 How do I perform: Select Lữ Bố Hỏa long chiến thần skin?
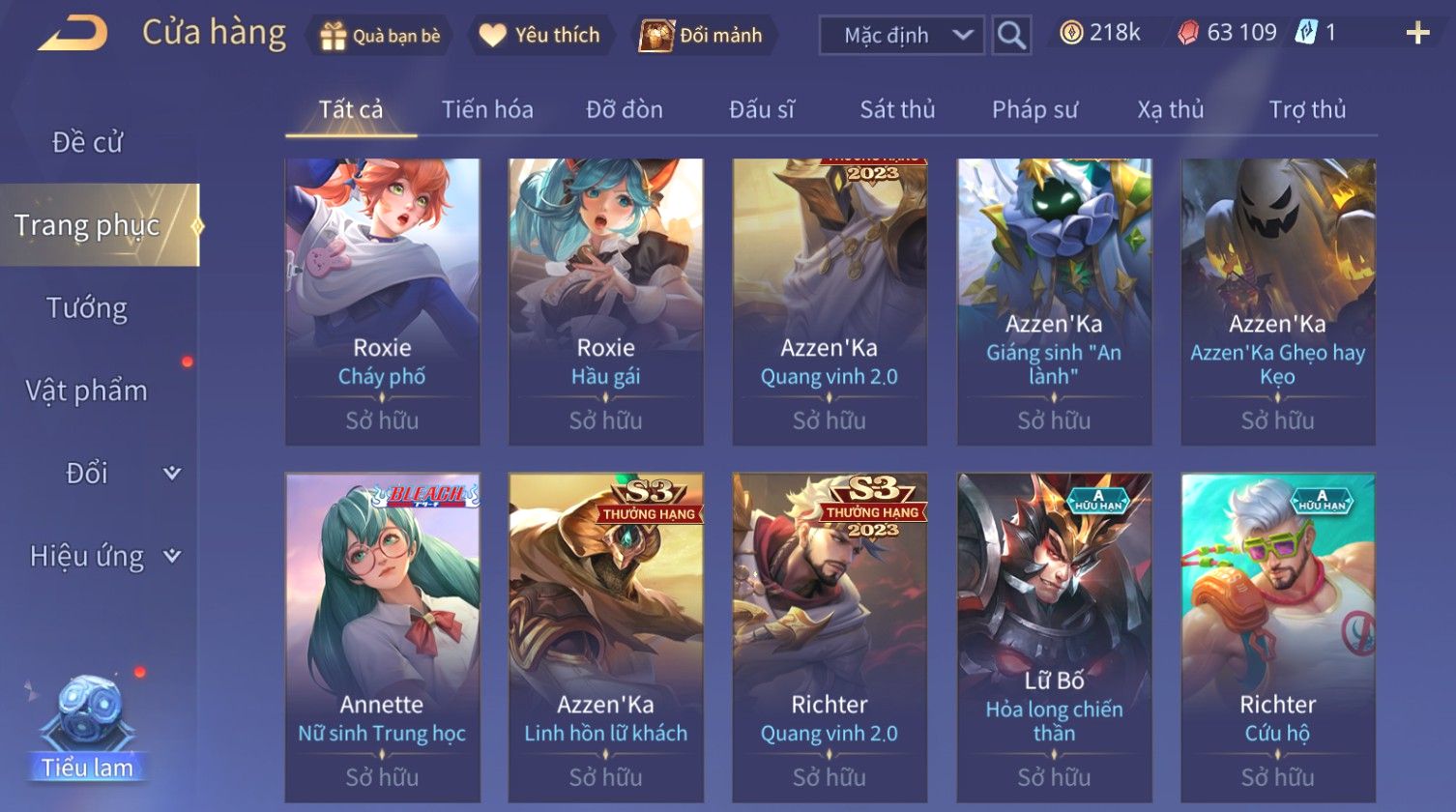tap(1055, 637)
